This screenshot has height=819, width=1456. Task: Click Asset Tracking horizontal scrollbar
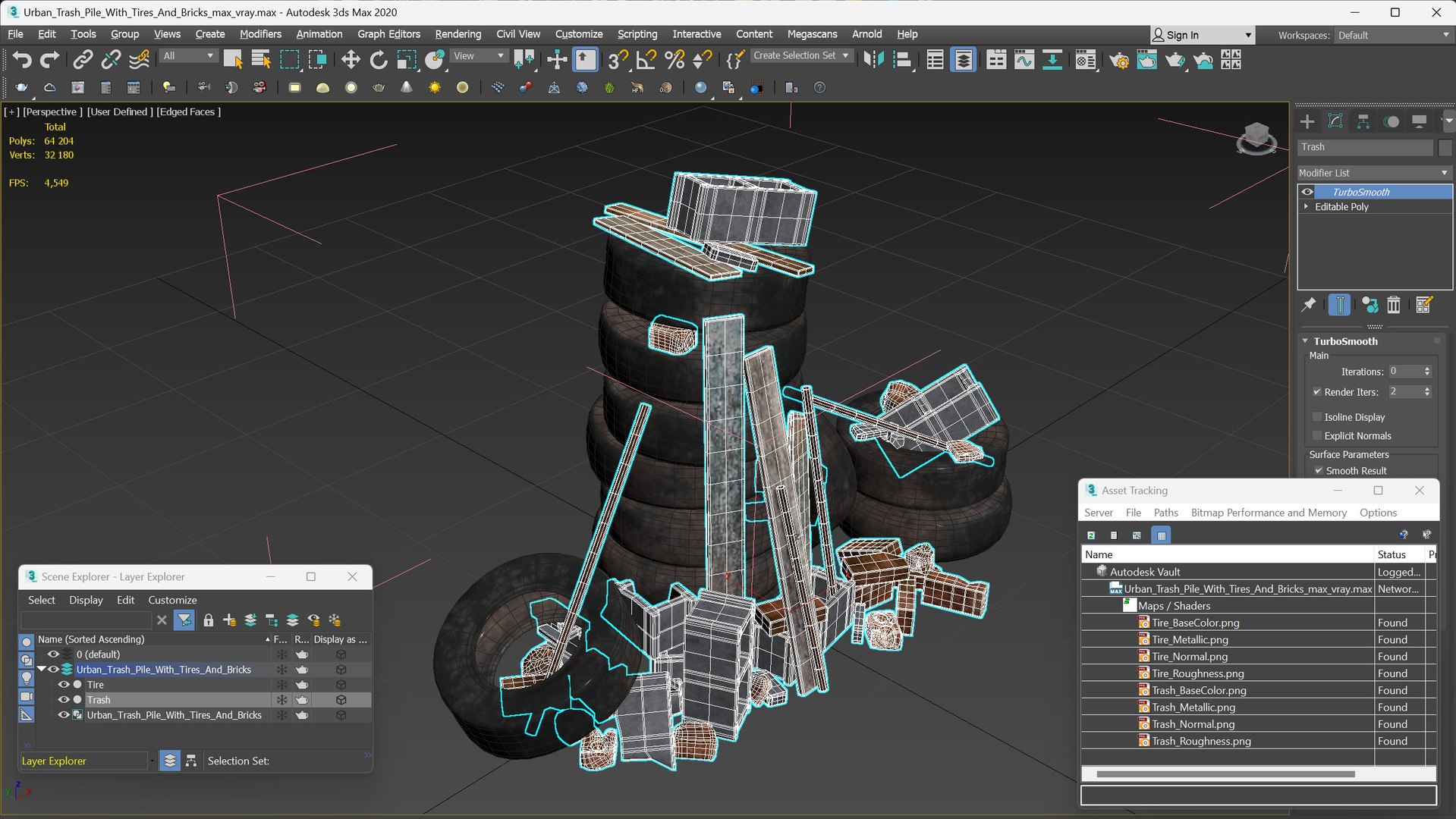(1225, 774)
